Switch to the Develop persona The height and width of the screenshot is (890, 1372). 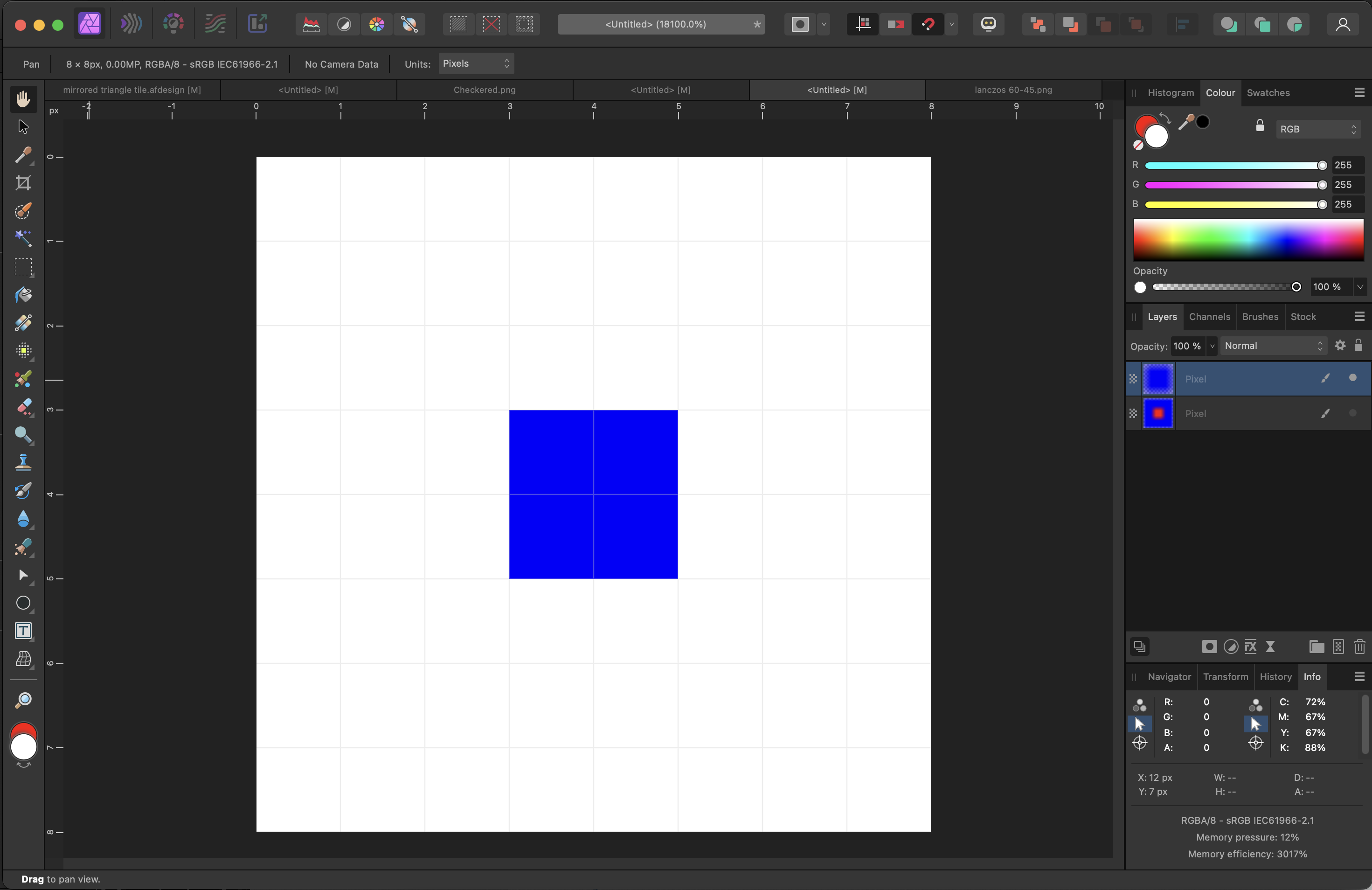[173, 24]
